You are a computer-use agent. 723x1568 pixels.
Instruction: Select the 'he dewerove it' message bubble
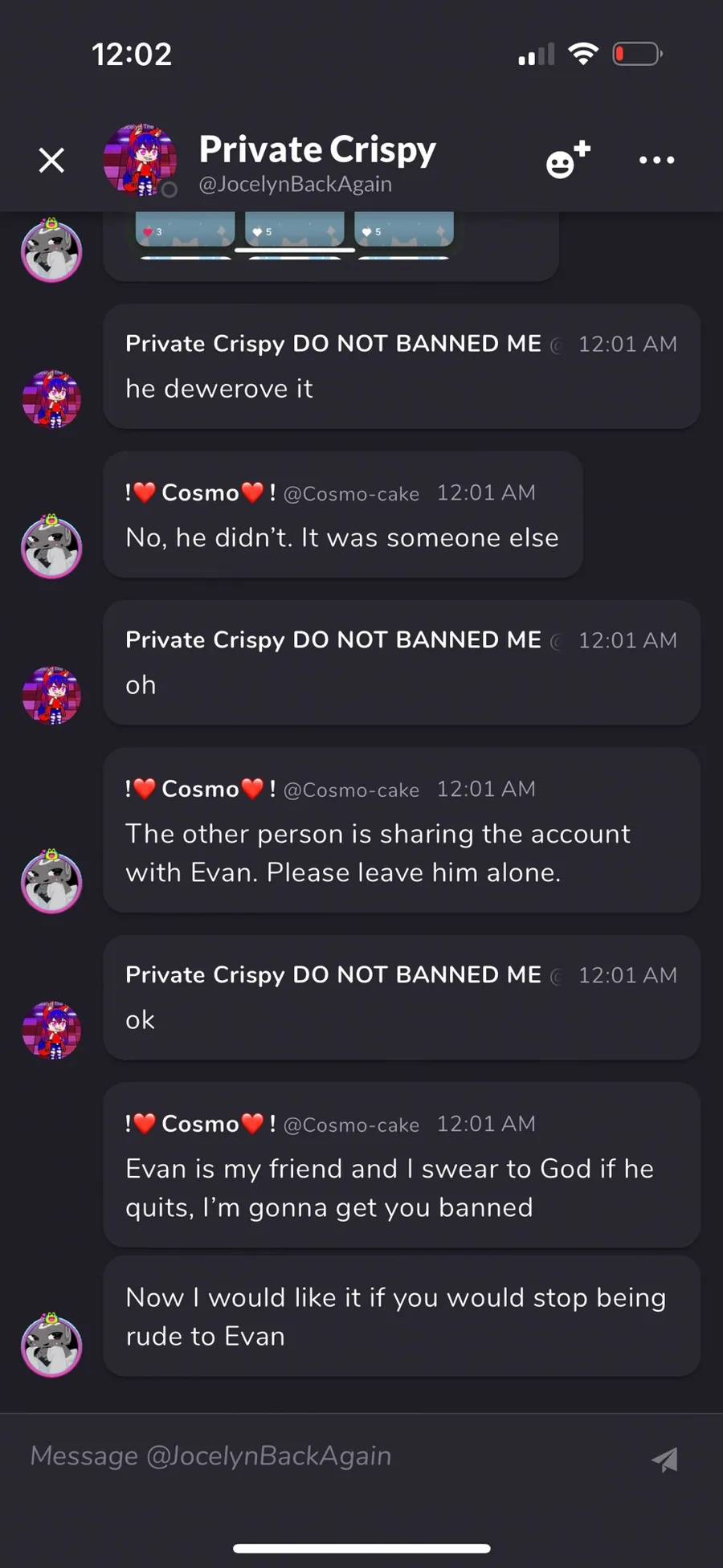click(402, 366)
